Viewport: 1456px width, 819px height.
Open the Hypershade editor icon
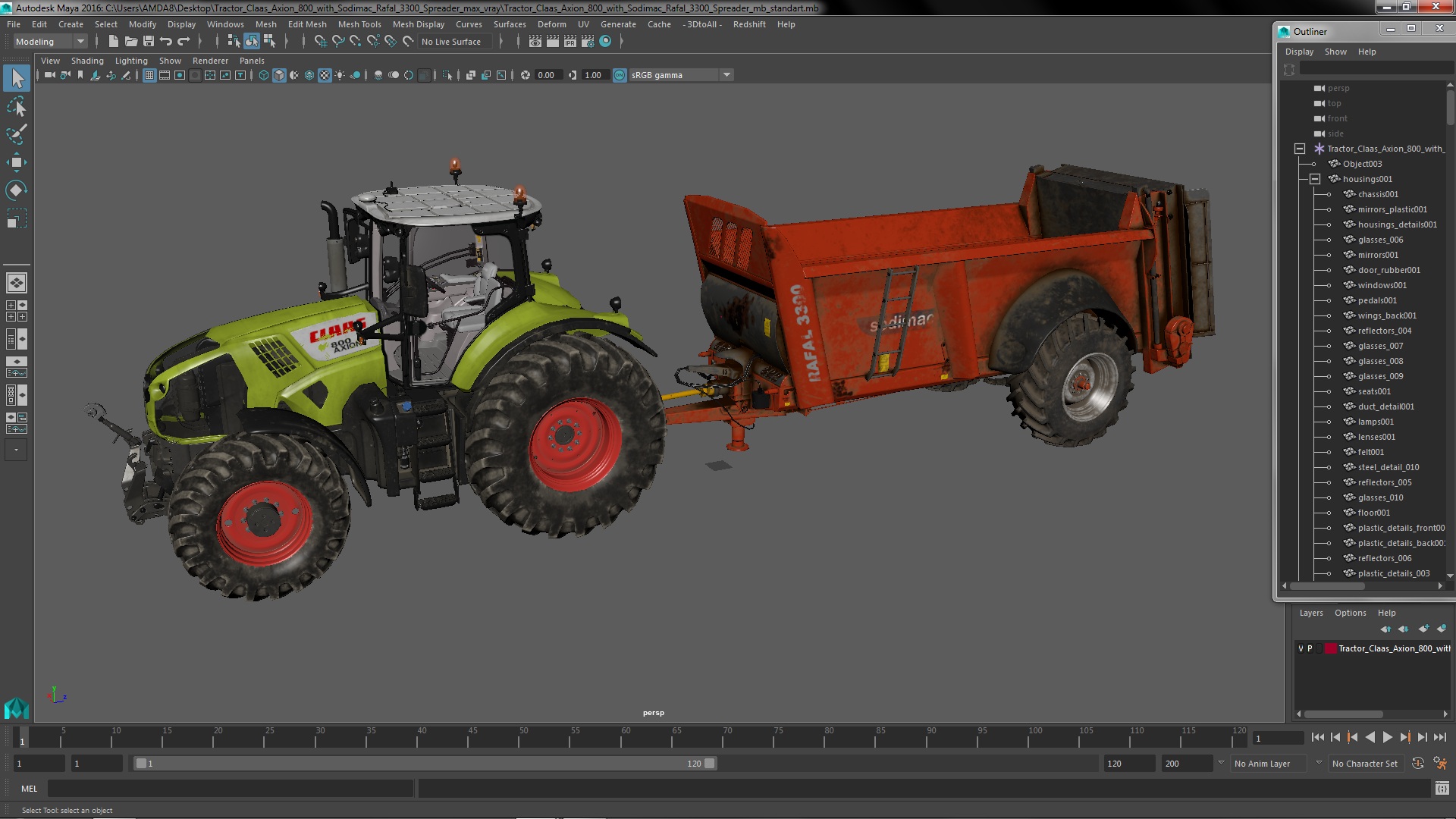(605, 42)
